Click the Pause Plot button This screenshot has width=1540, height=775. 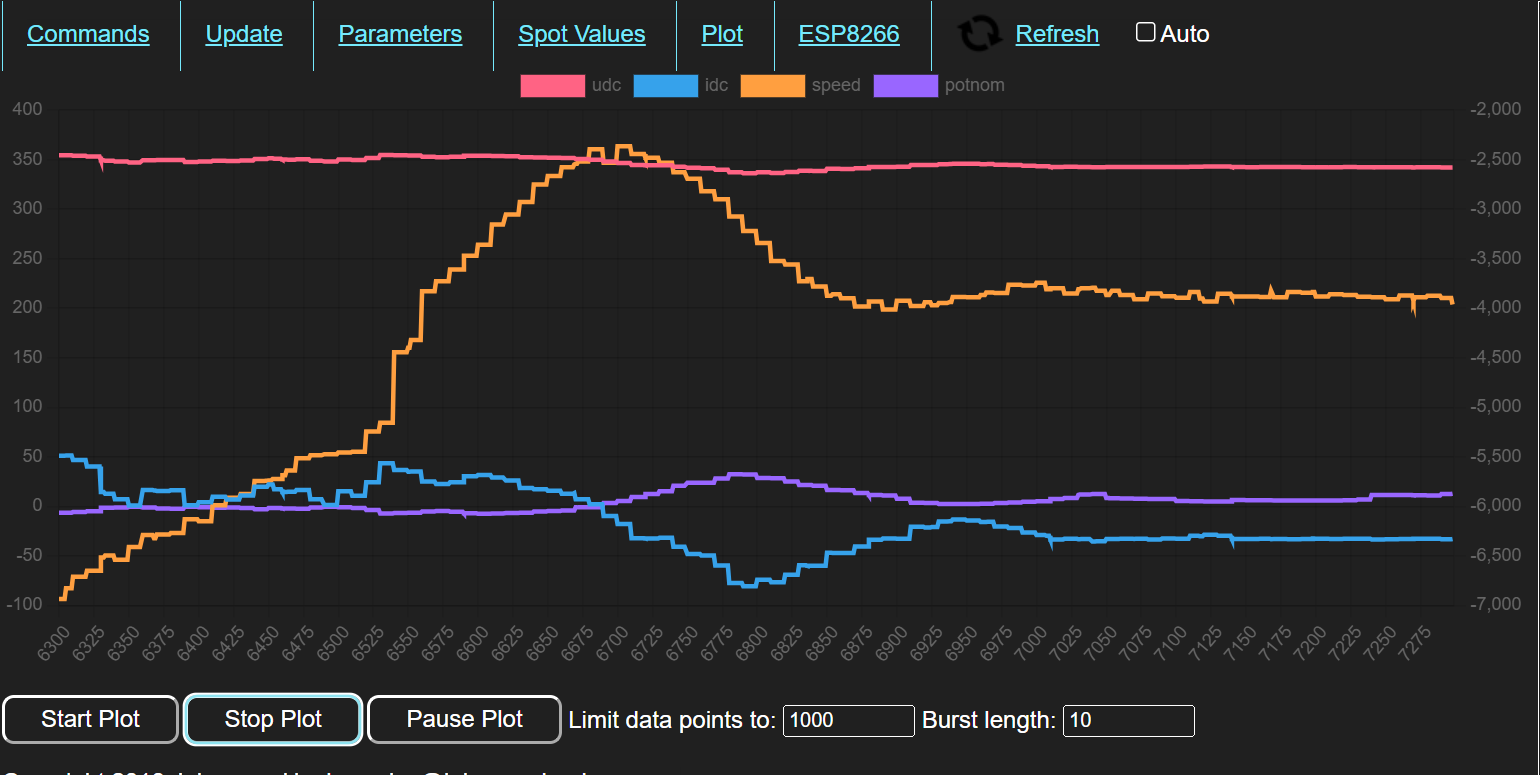click(x=464, y=719)
